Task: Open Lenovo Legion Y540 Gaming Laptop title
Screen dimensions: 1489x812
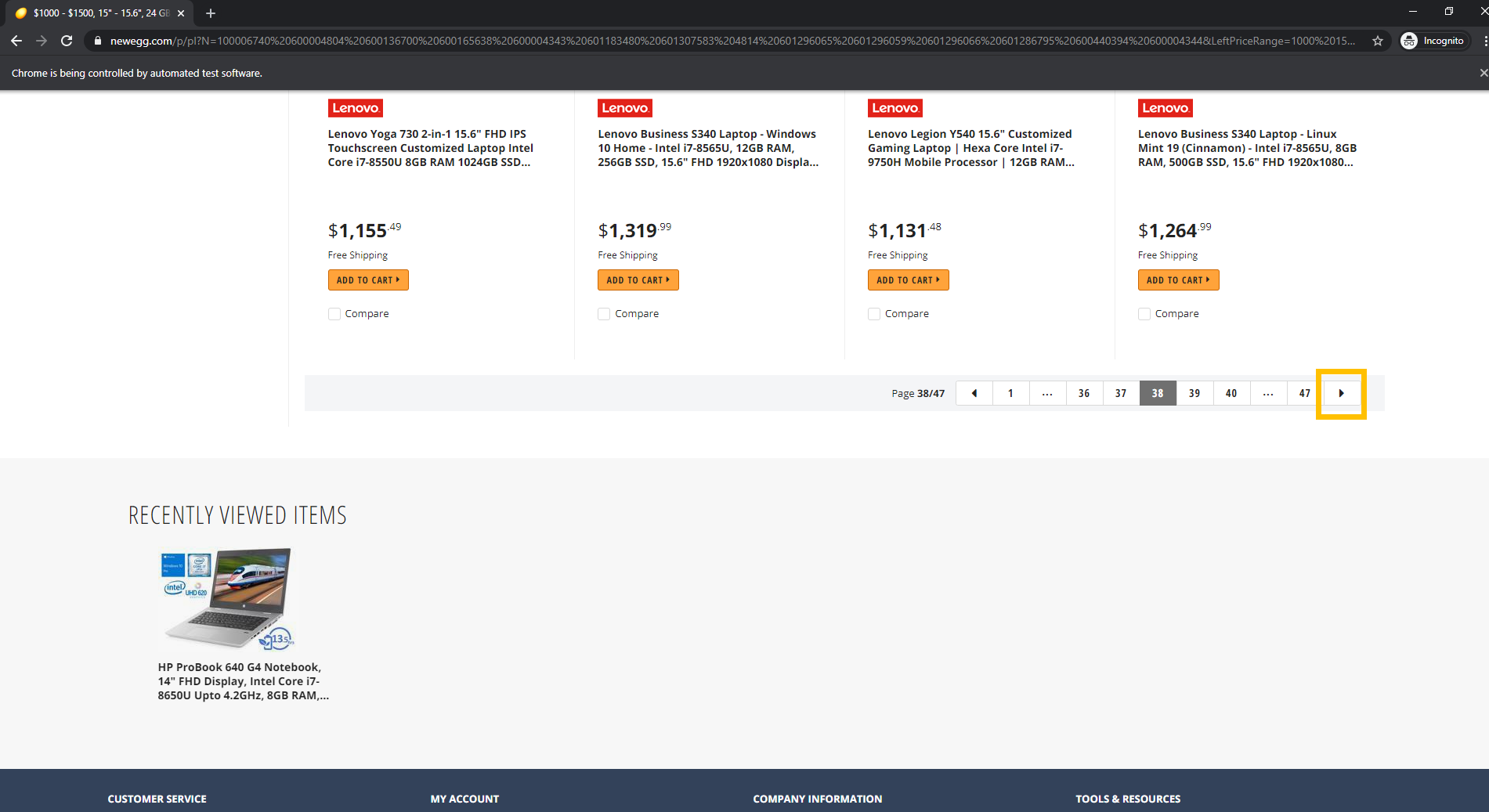Action: tap(971, 148)
